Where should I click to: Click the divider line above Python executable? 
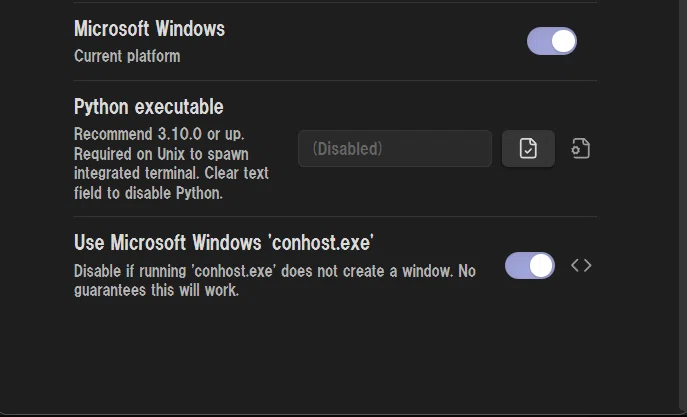pos(335,81)
